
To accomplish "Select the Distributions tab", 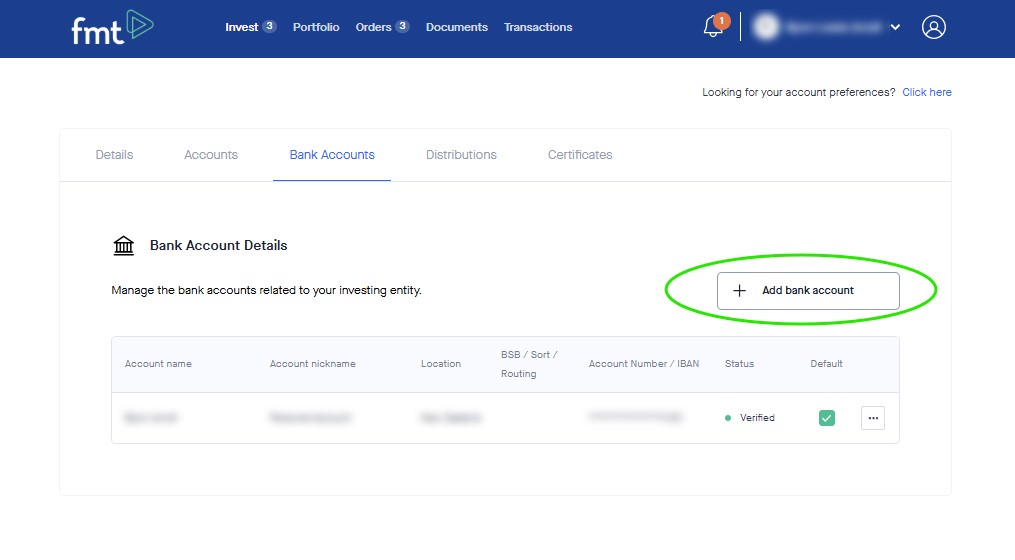I will coord(461,155).
